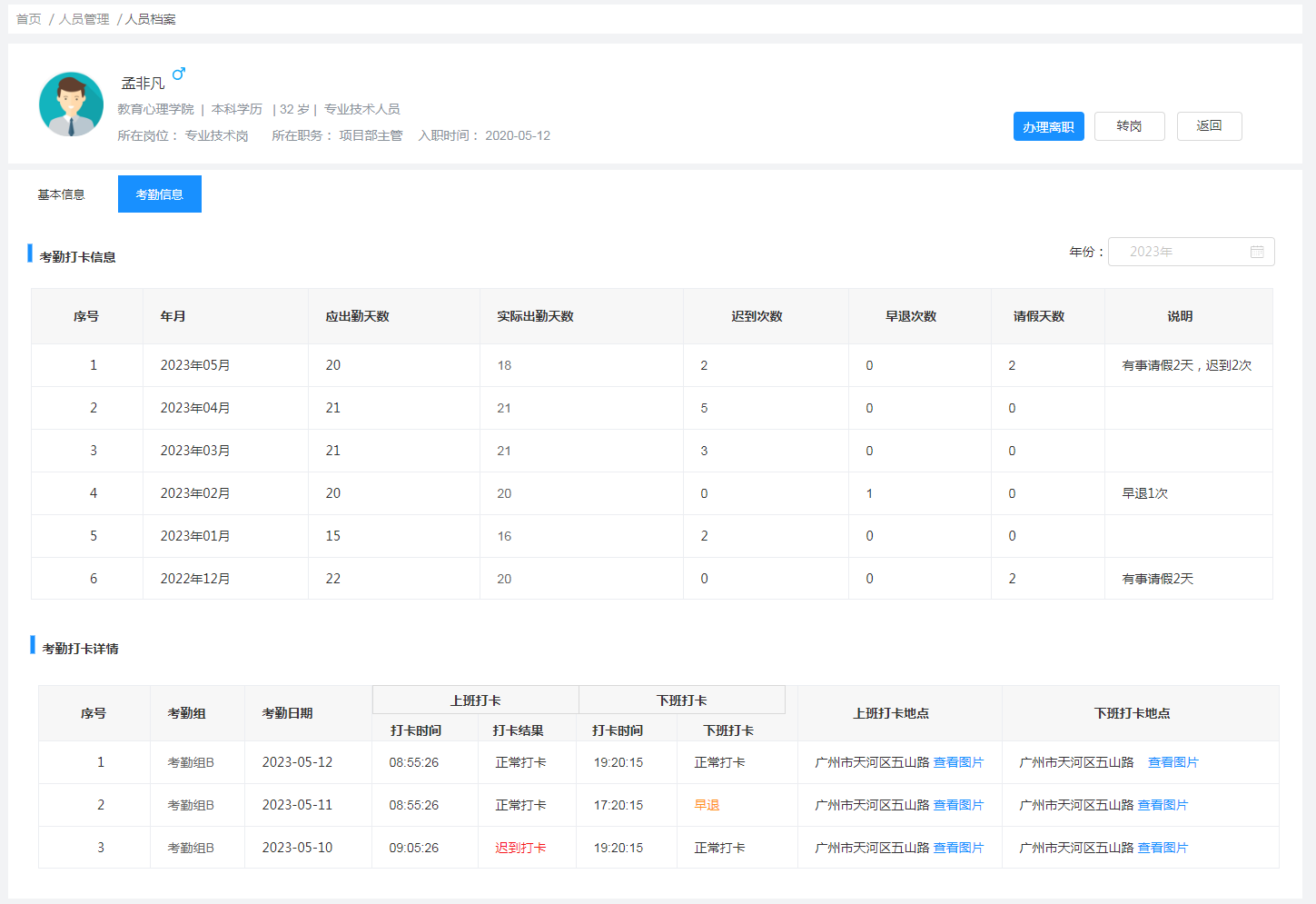
Task: Click the calendar icon in year picker
Action: coord(1257,252)
